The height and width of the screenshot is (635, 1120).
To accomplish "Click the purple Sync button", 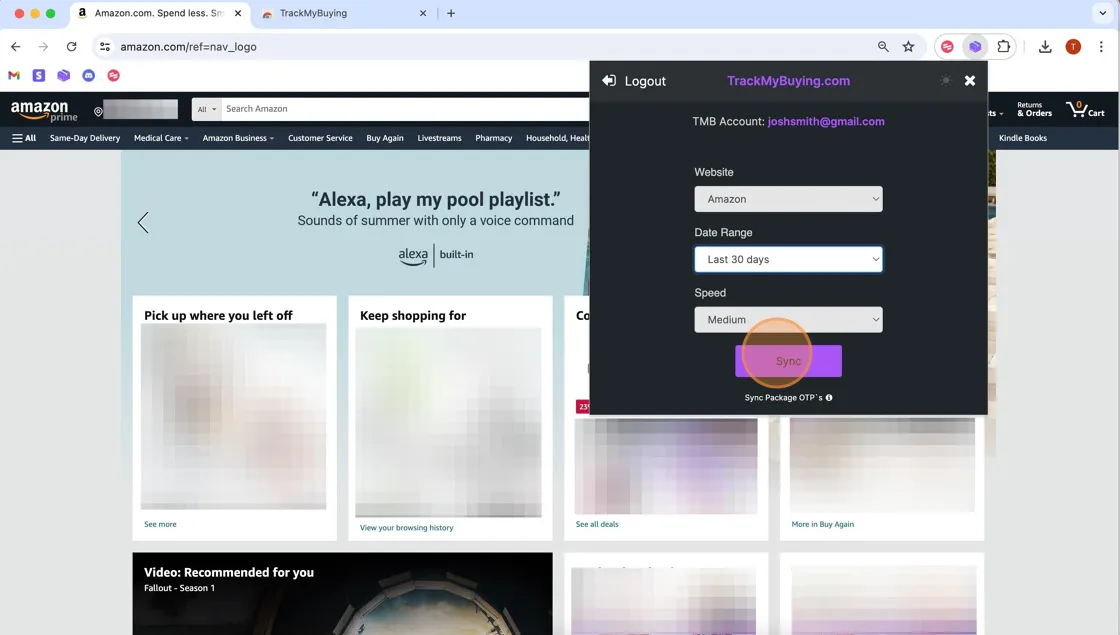I will coord(788,361).
